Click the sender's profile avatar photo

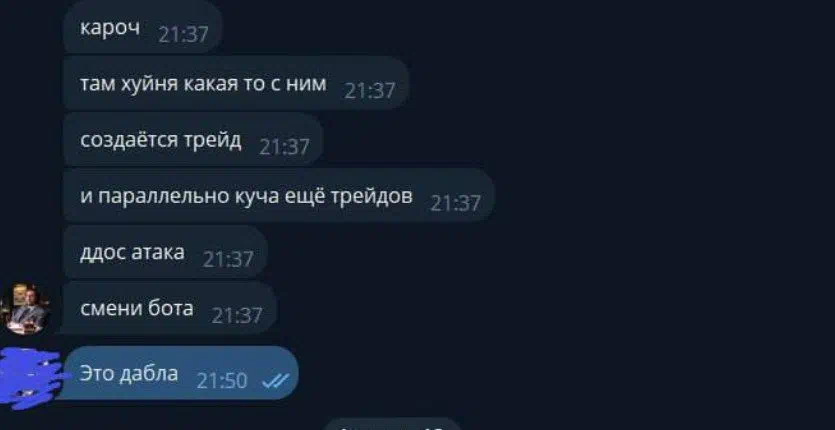(x=25, y=309)
